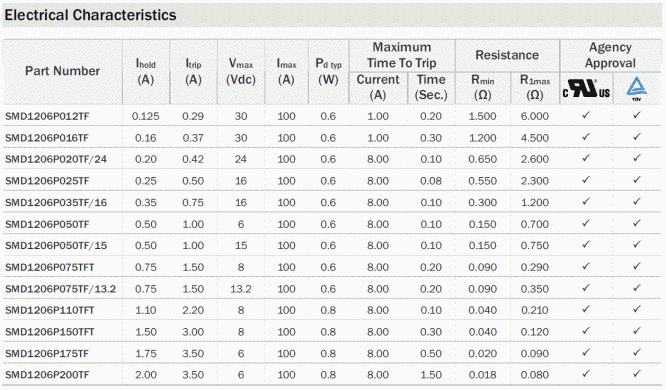Select part number SMD1206P150TFT
This screenshot has width=666, height=390.
pyautogui.click(x=50, y=332)
